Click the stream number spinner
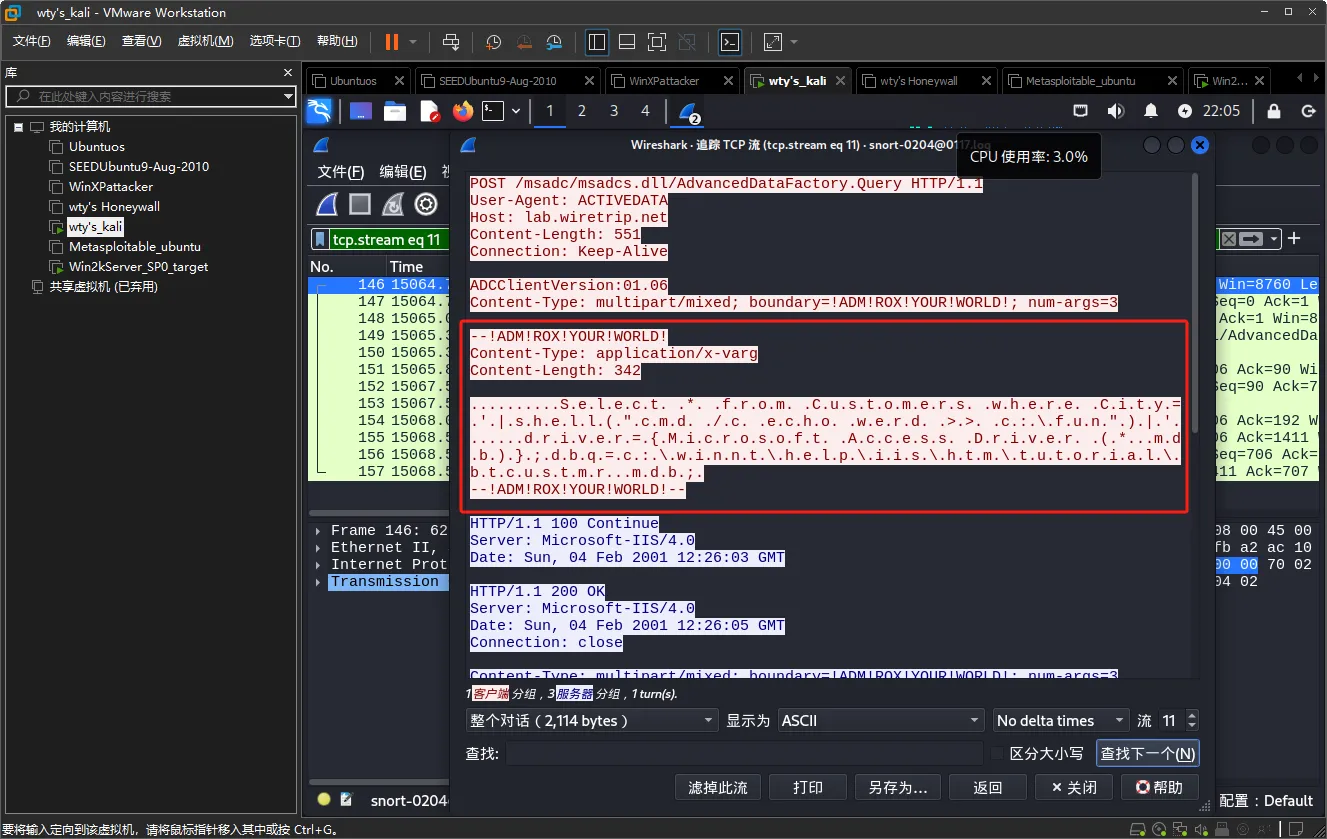 coord(1178,720)
